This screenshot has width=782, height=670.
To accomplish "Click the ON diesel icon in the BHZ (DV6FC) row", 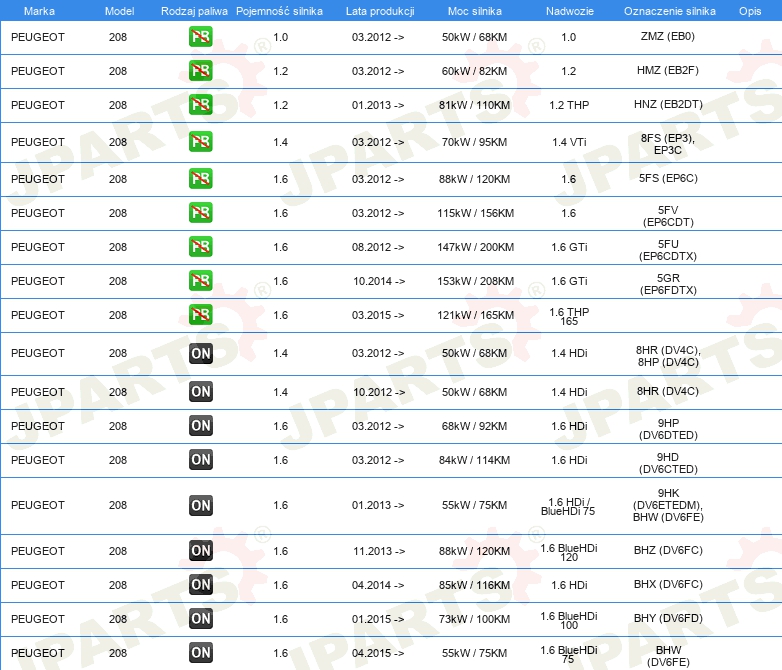I will pos(200,550).
